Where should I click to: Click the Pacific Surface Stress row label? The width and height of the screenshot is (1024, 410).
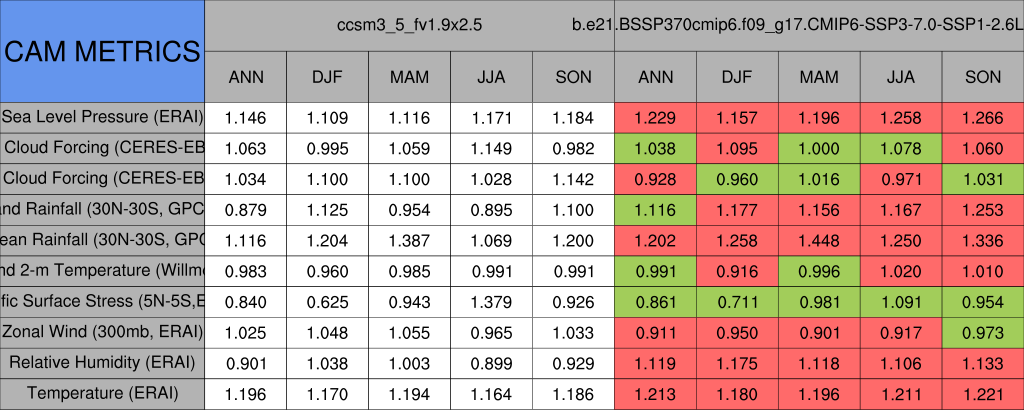(102, 301)
